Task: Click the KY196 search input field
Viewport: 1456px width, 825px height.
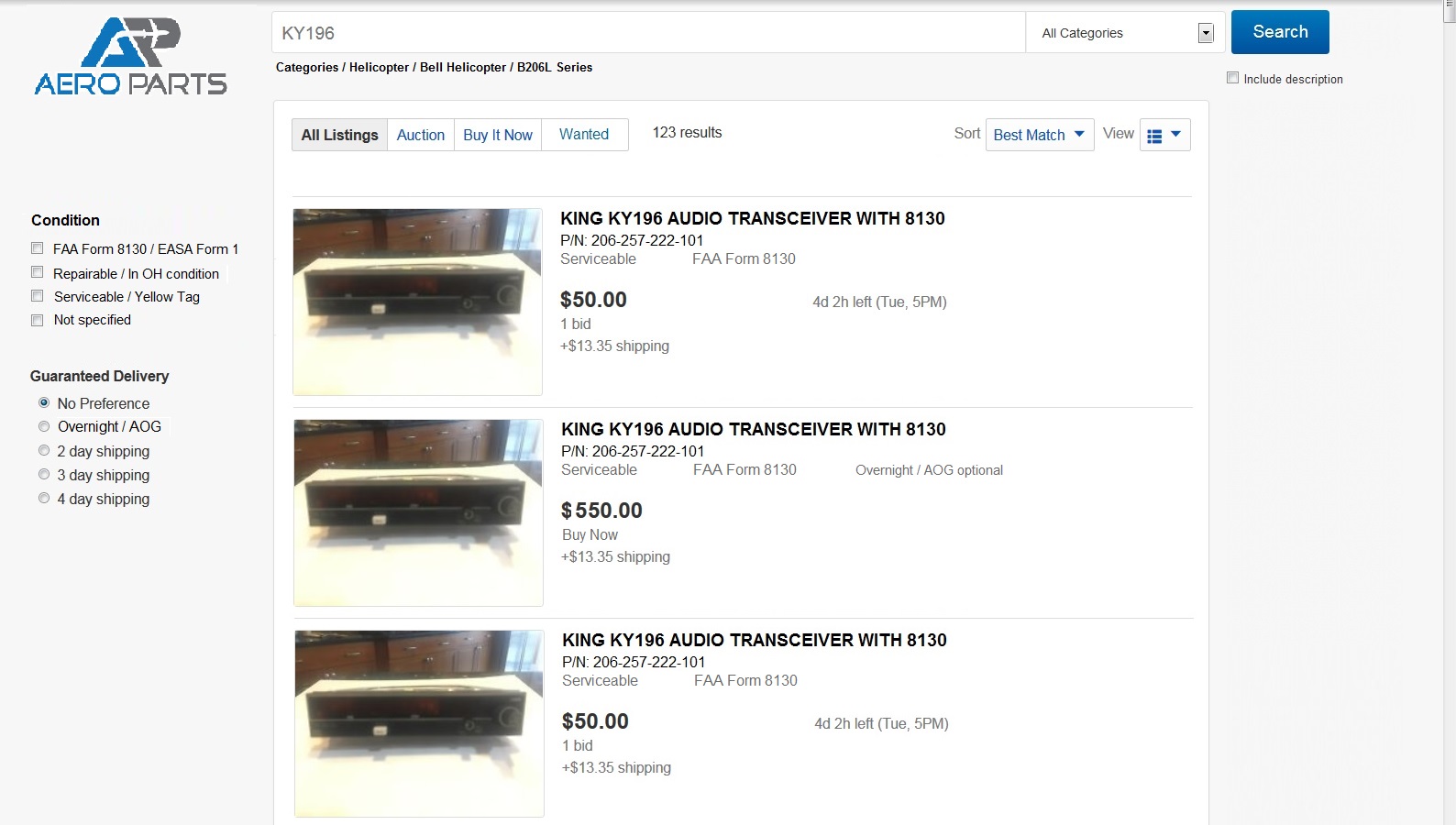Action: [648, 33]
